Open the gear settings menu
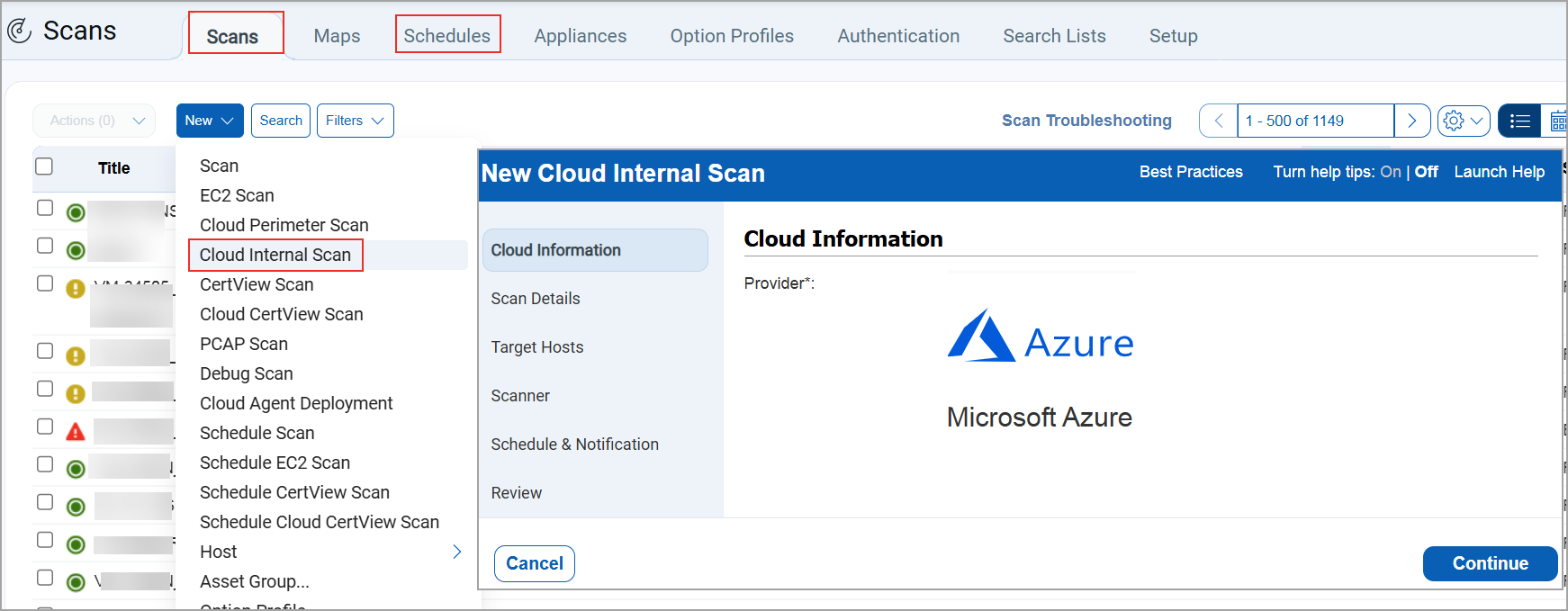The height and width of the screenshot is (611, 1568). pyautogui.click(x=1463, y=121)
